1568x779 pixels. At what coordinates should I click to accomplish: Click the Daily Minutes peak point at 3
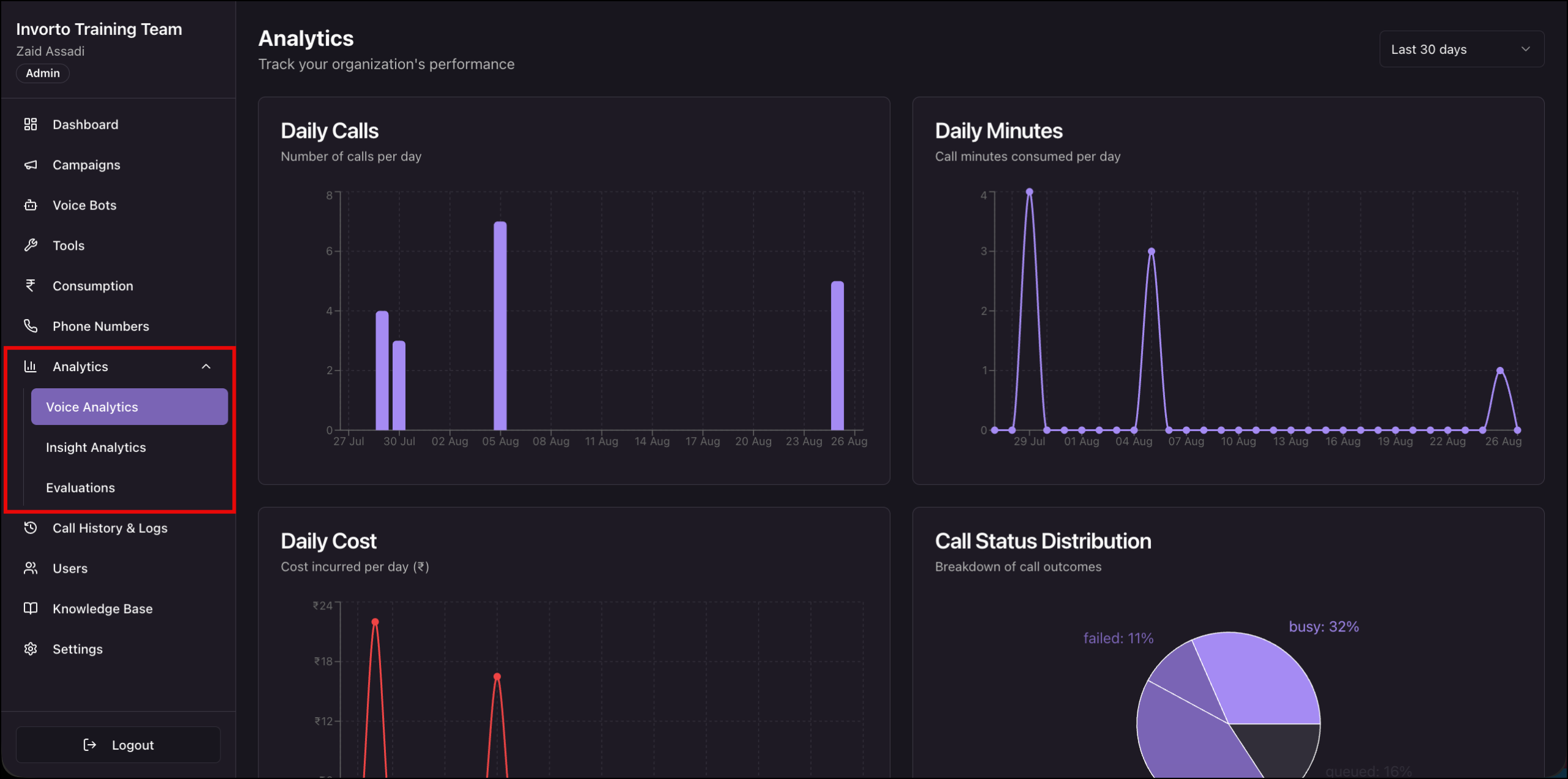point(1151,251)
